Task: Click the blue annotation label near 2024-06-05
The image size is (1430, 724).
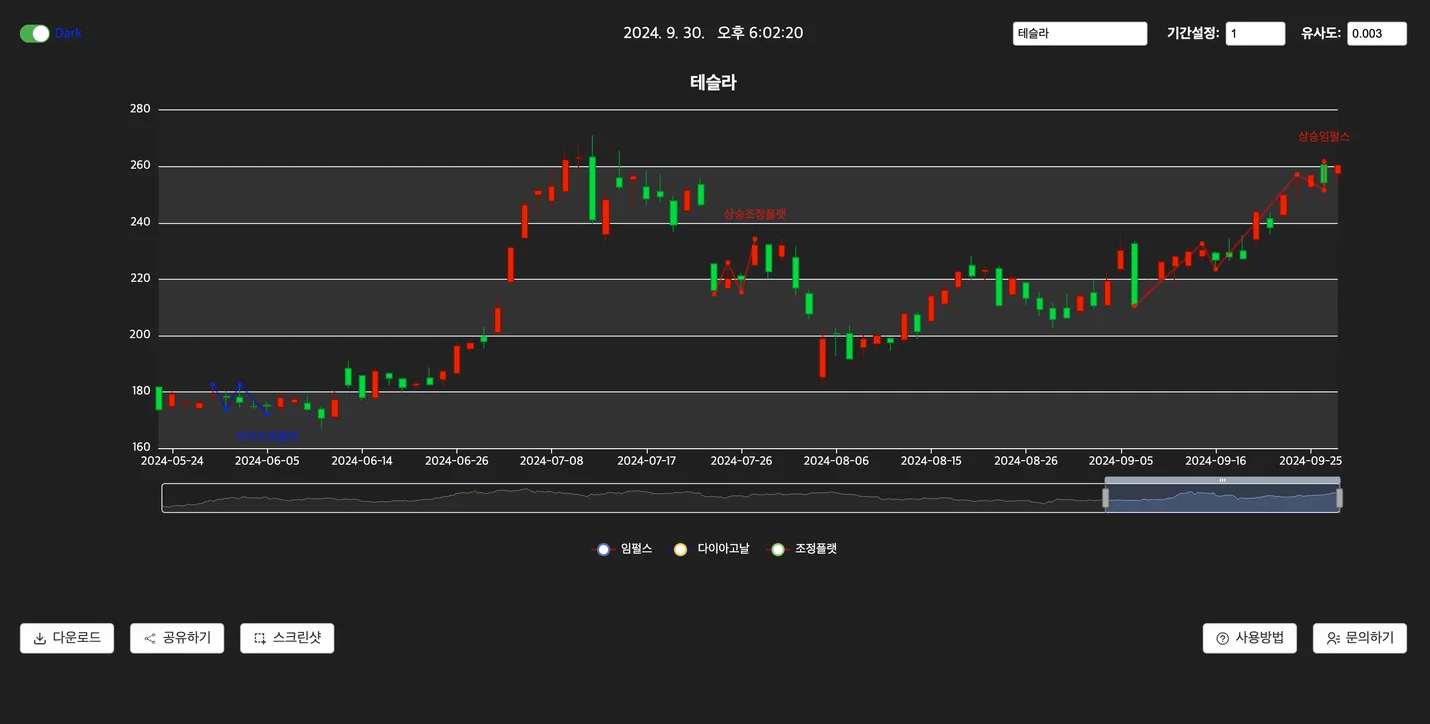Action: click(267, 436)
